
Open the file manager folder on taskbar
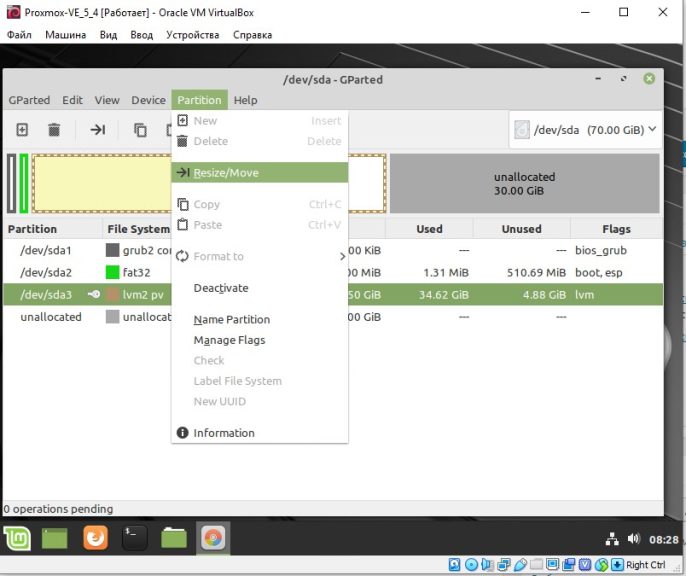tap(174, 538)
